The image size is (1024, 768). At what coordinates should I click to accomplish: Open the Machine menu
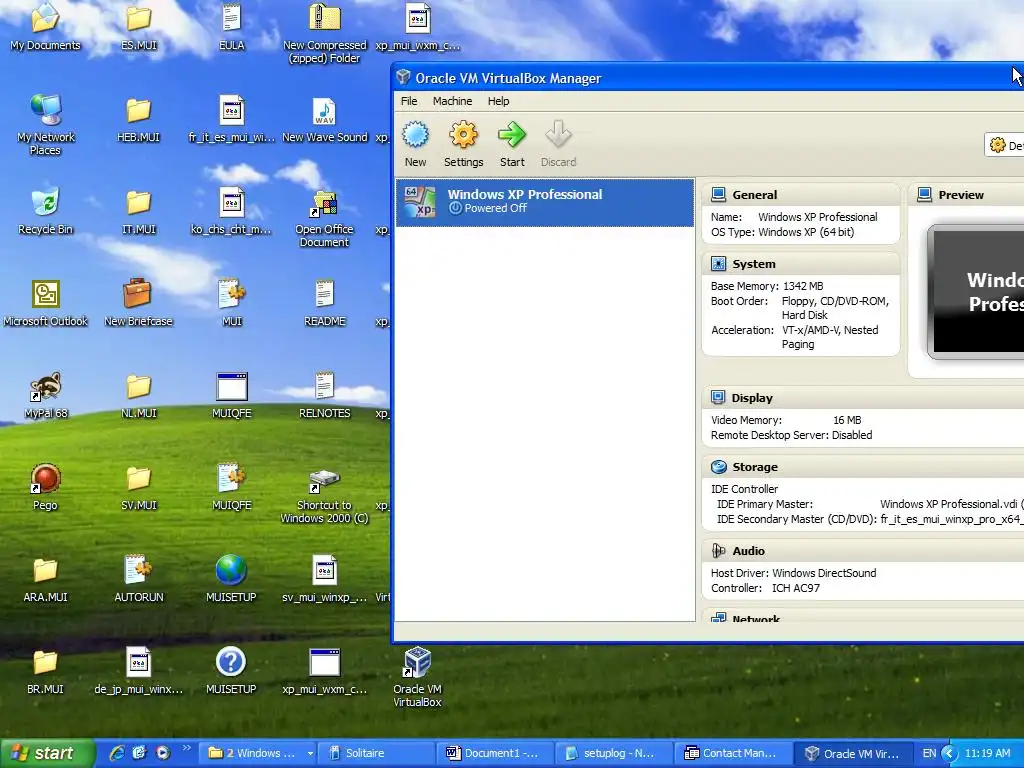coord(452,101)
